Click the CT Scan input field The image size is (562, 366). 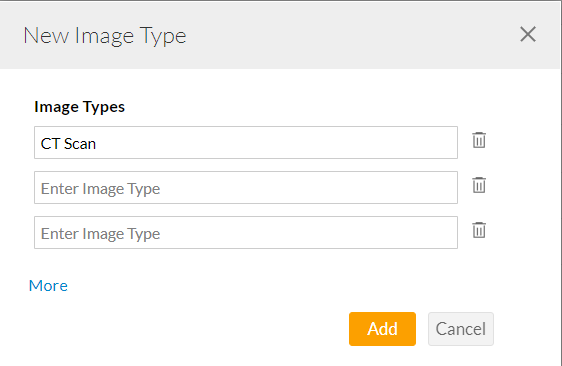(x=246, y=142)
